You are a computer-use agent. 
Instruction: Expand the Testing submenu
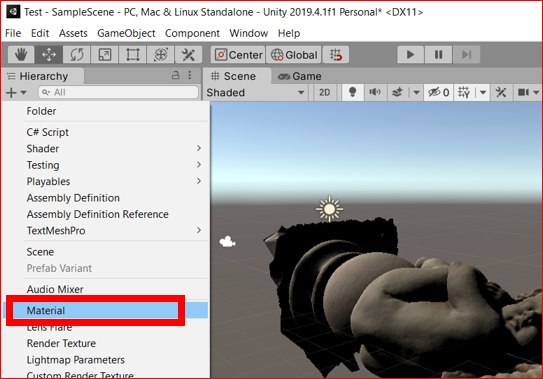click(106, 165)
